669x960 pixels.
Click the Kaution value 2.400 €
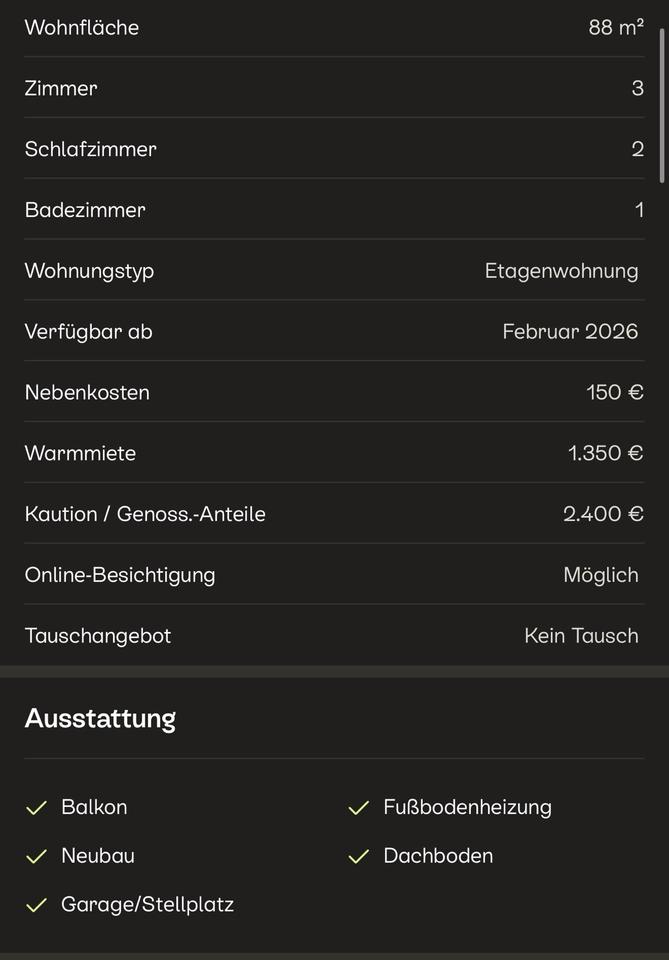[x=603, y=514]
